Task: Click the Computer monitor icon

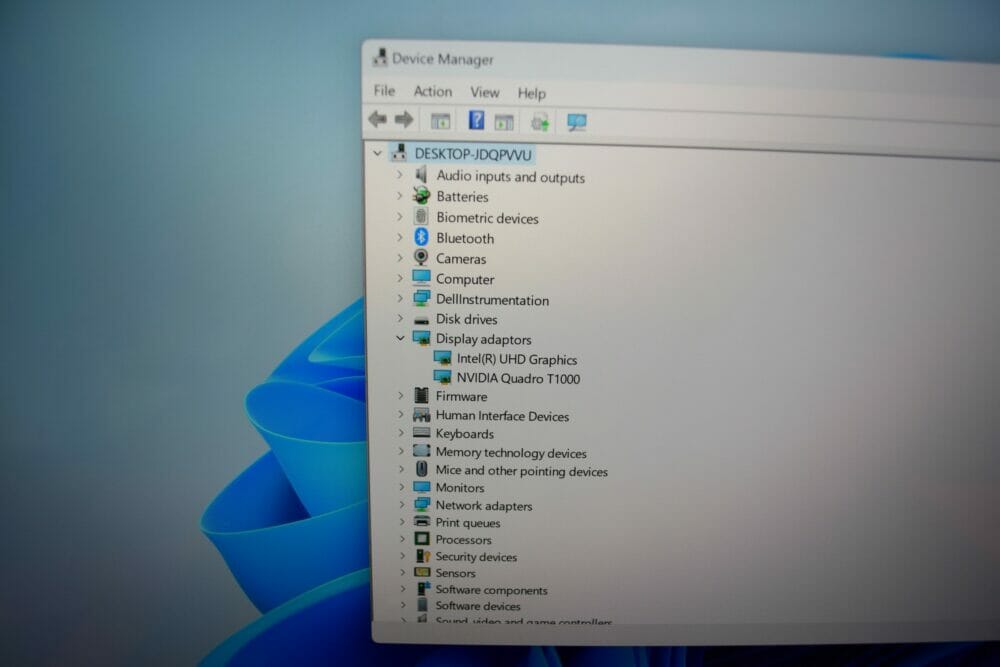Action: [x=421, y=277]
